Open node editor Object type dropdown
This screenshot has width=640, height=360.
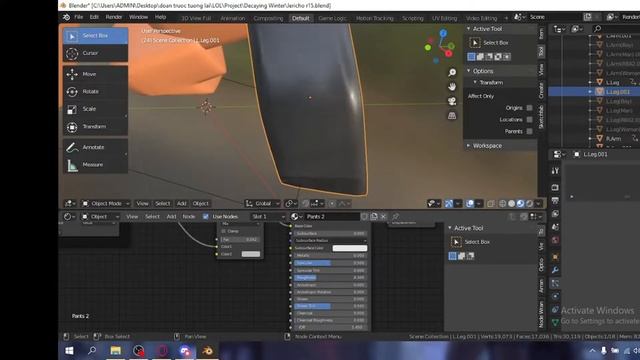(100, 216)
